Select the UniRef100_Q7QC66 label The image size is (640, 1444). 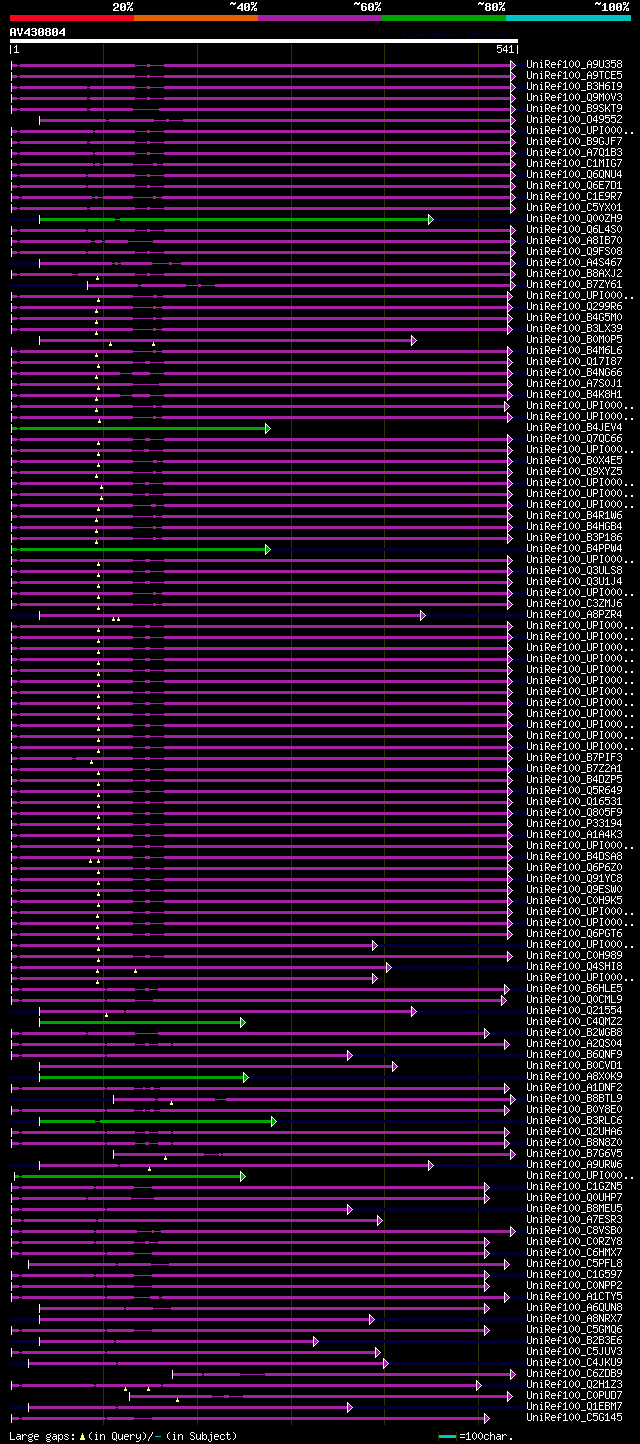tap(574, 438)
